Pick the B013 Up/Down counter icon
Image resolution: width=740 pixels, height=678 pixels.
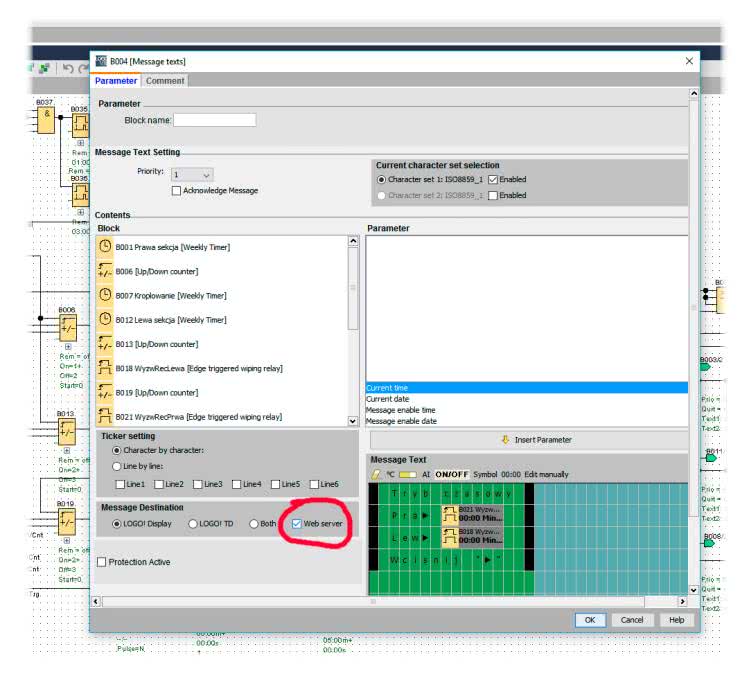[105, 344]
